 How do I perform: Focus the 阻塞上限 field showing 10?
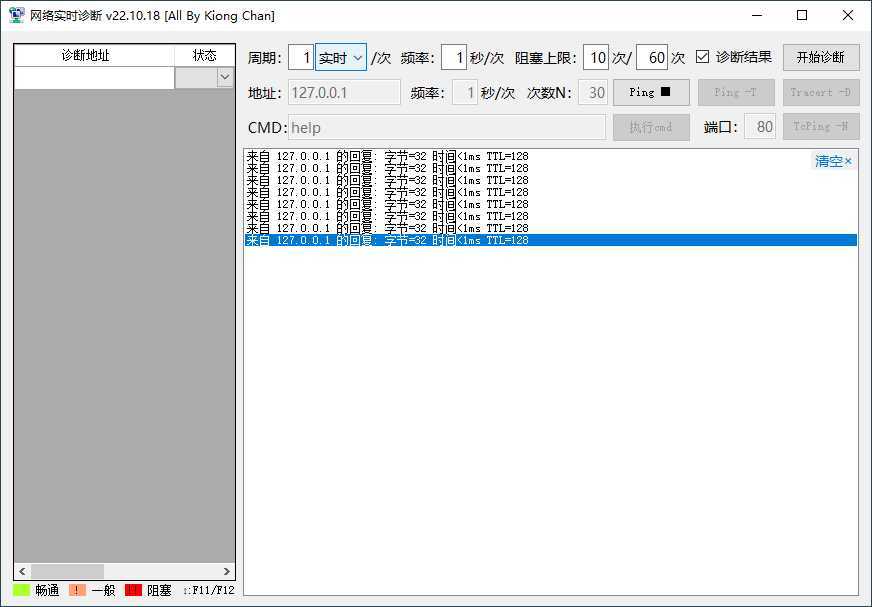coord(595,58)
